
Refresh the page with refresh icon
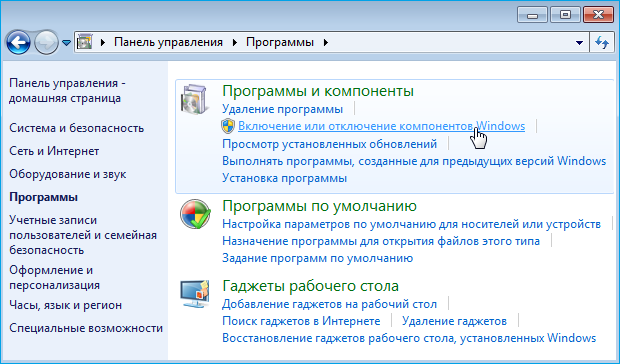coord(602,42)
